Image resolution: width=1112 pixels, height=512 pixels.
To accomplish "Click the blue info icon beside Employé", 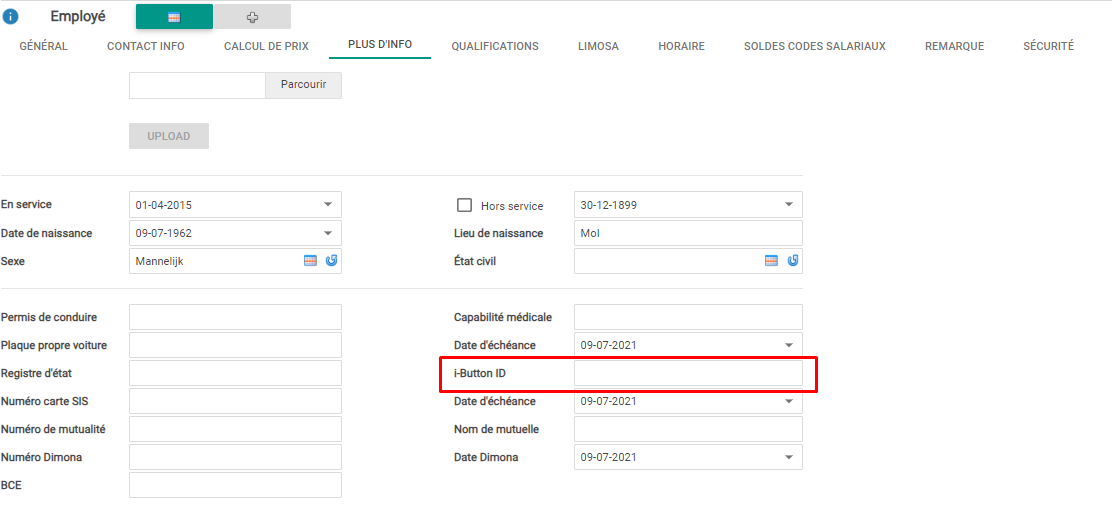I will pos(11,17).
